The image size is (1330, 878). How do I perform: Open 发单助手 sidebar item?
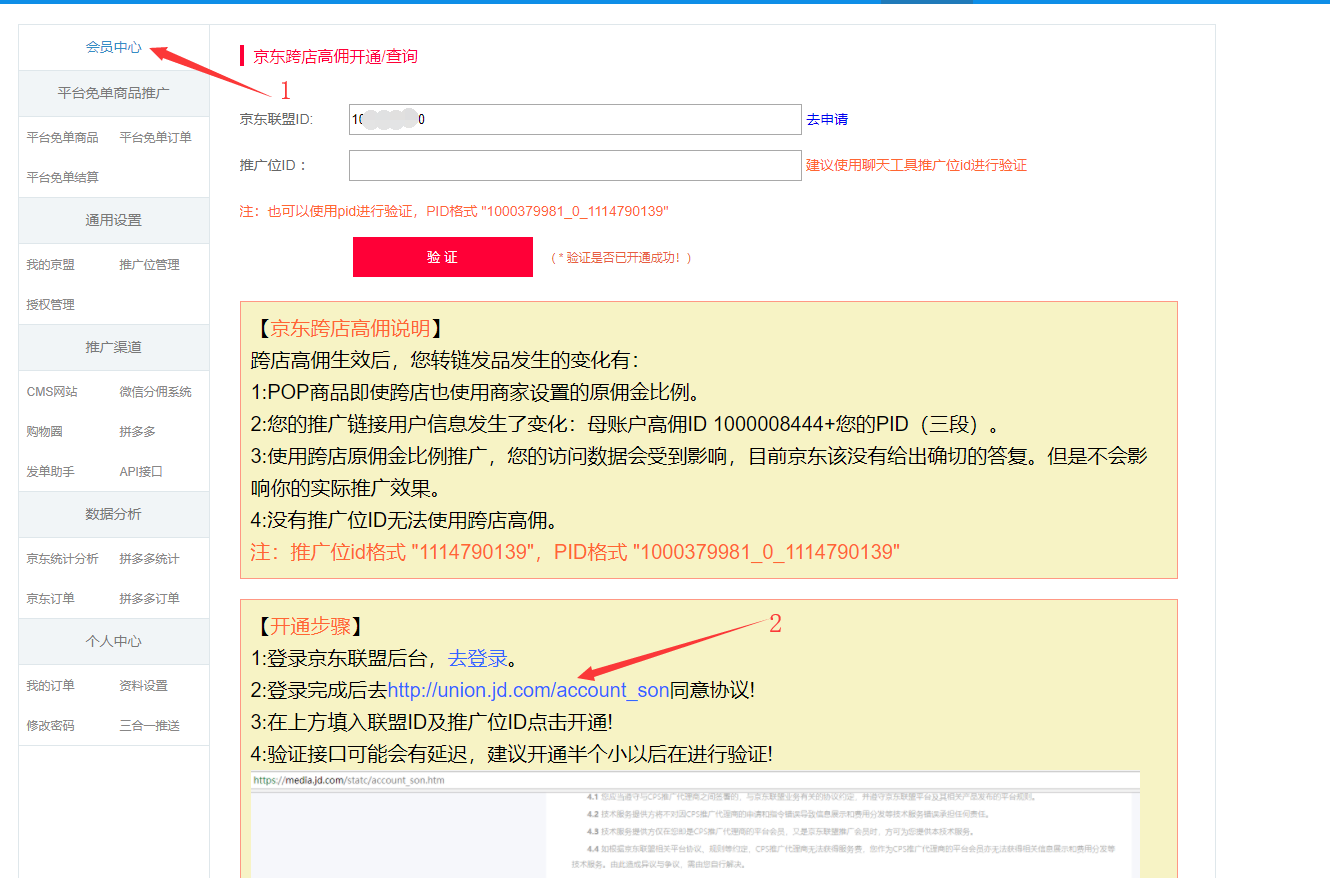[50, 471]
